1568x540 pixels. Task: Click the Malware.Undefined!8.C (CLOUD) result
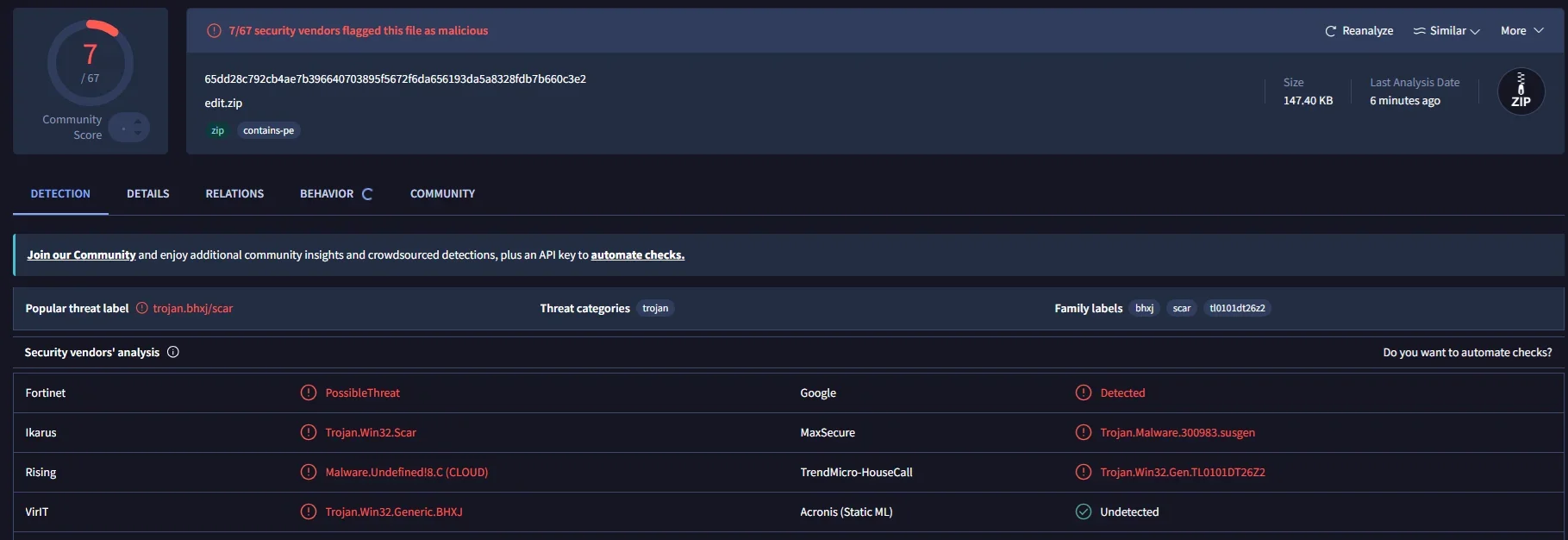click(x=407, y=473)
